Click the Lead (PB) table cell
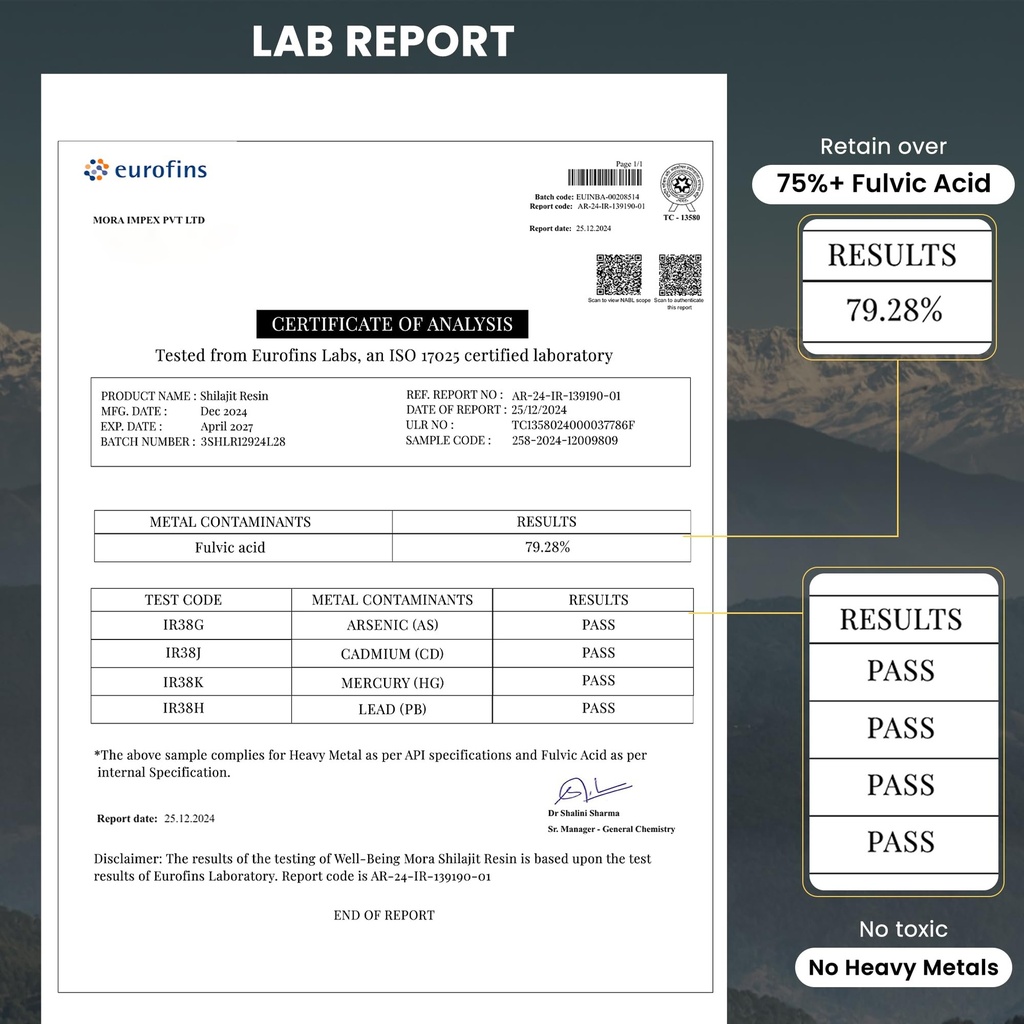This screenshot has width=1024, height=1024. (x=391, y=710)
